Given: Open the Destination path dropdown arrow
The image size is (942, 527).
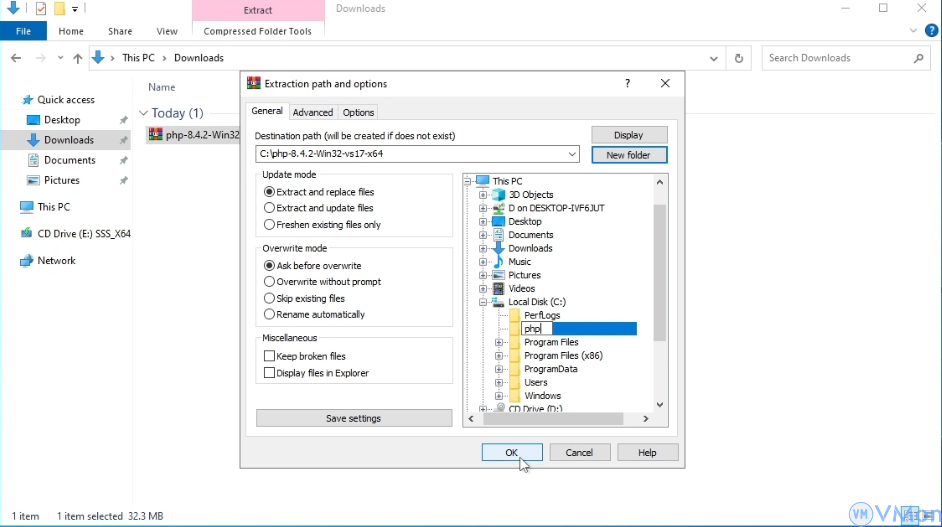Looking at the screenshot, I should click(572, 154).
